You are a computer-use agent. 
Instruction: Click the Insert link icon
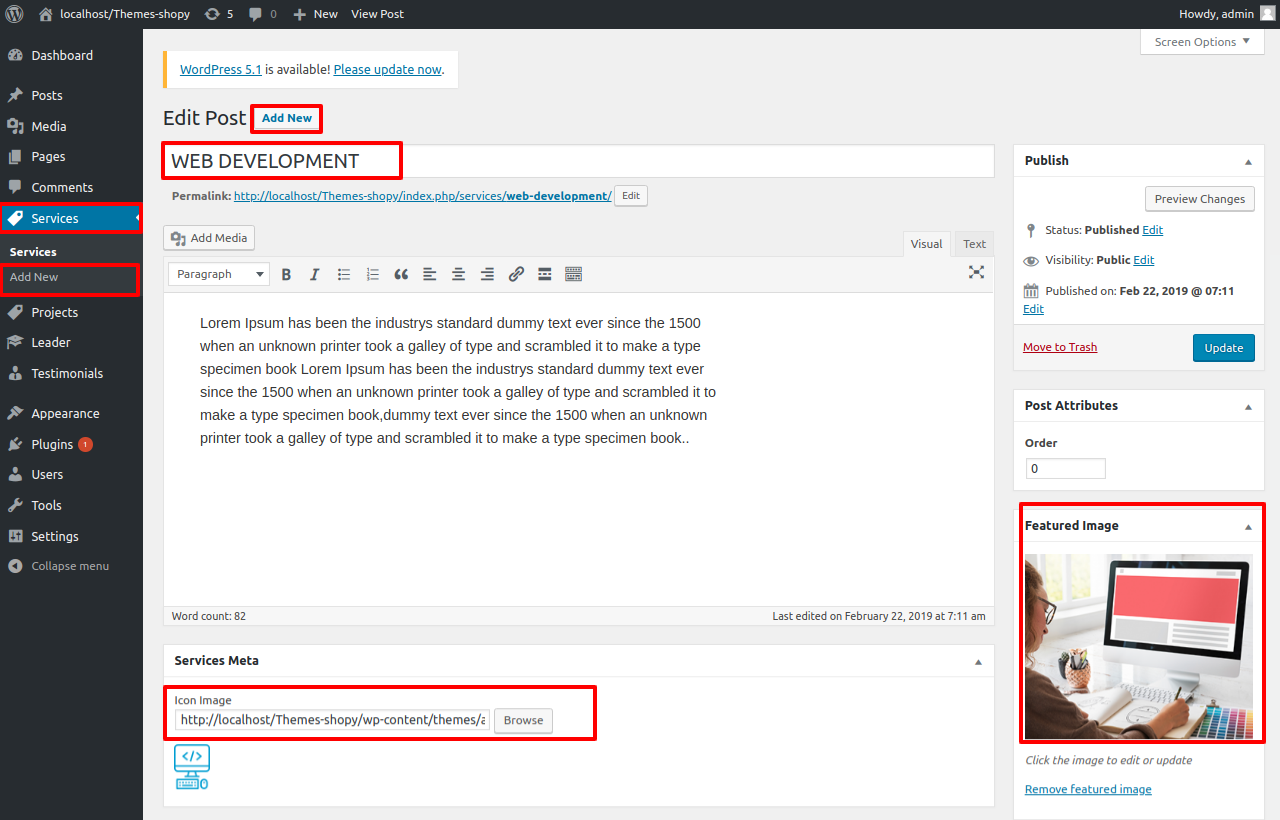click(x=516, y=274)
